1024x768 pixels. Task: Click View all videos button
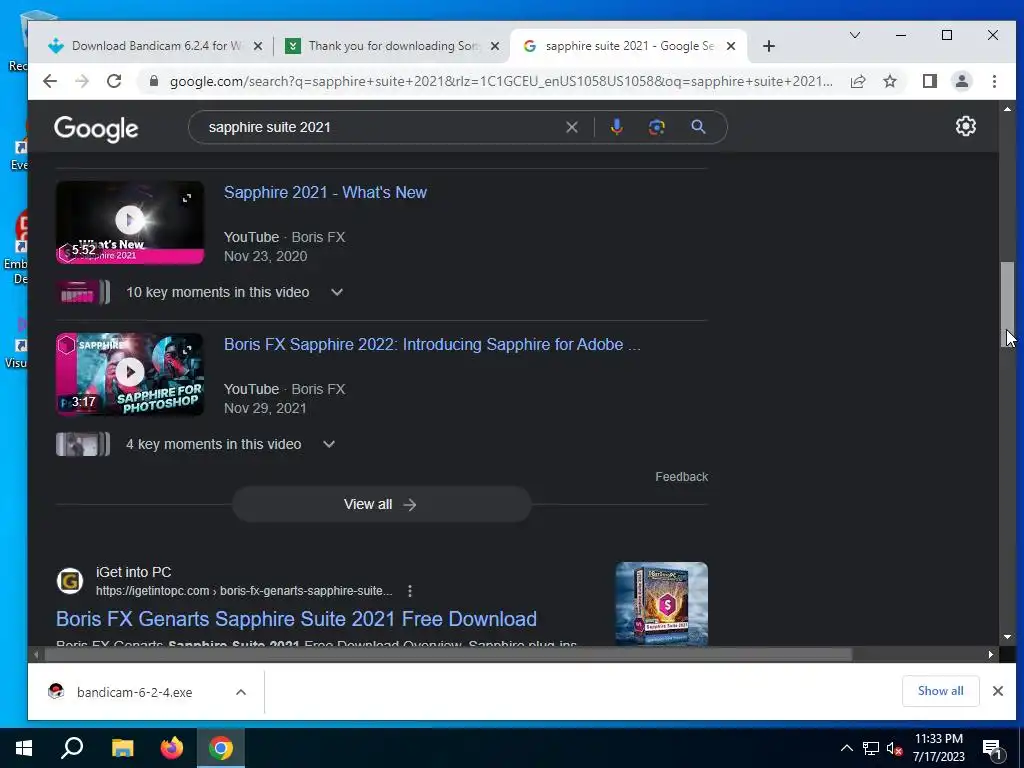pyautogui.click(x=381, y=504)
